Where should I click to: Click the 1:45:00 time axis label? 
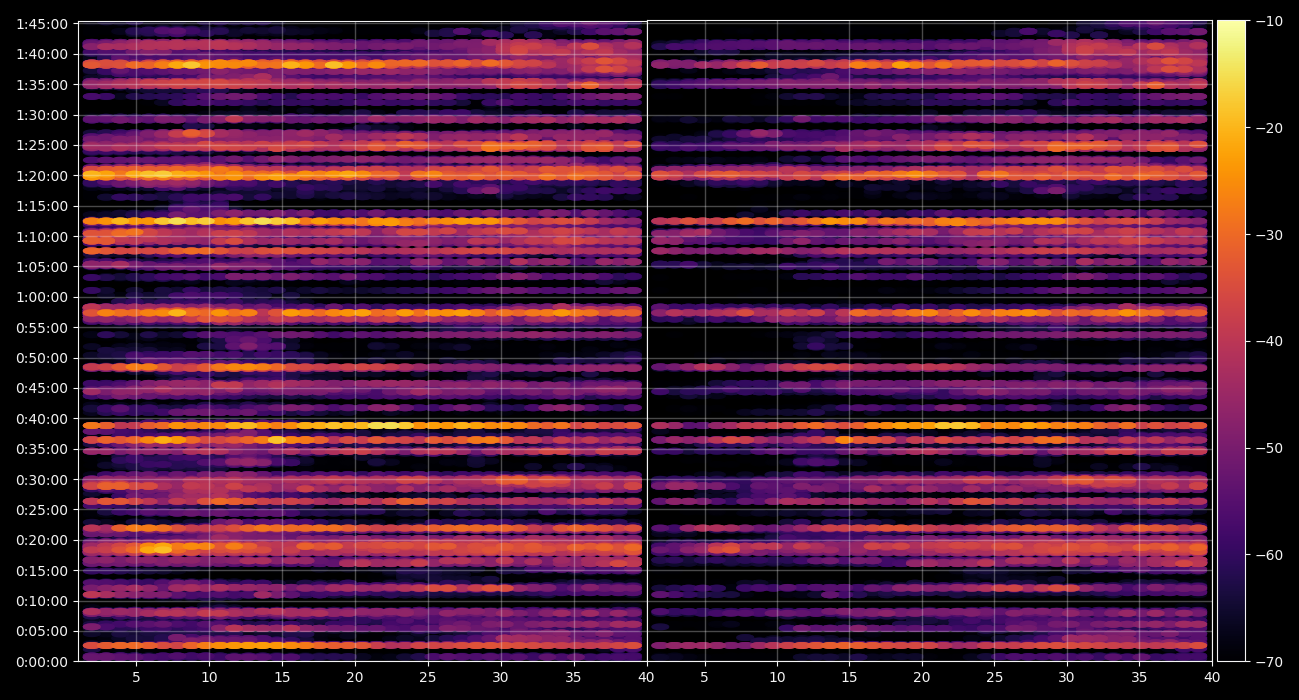click(42, 23)
